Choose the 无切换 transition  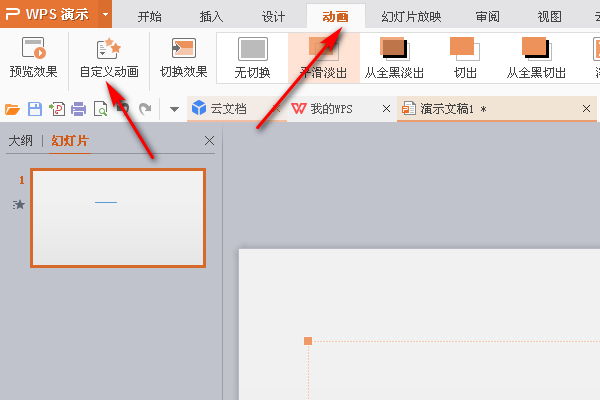(x=252, y=58)
